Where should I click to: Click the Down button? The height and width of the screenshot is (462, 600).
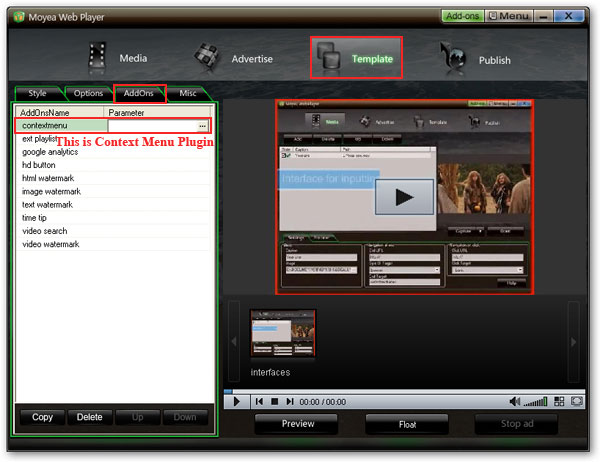(x=185, y=417)
